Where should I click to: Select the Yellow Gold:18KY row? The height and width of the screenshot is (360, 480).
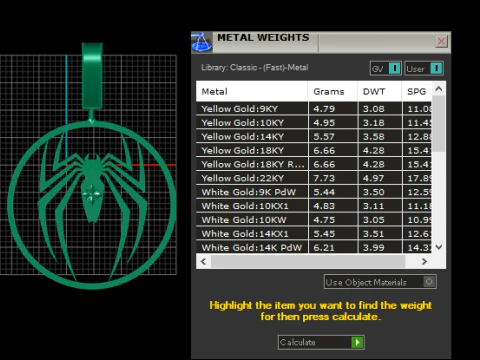click(x=314, y=151)
